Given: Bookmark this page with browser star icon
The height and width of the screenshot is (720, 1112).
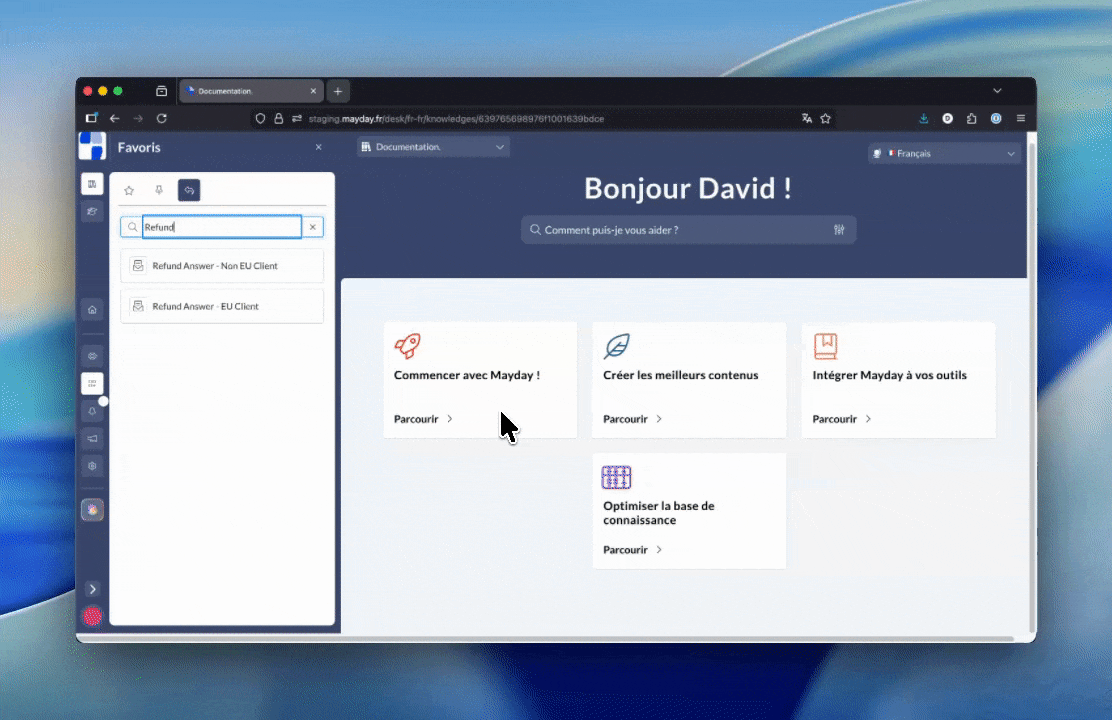Looking at the screenshot, I should pos(826,118).
